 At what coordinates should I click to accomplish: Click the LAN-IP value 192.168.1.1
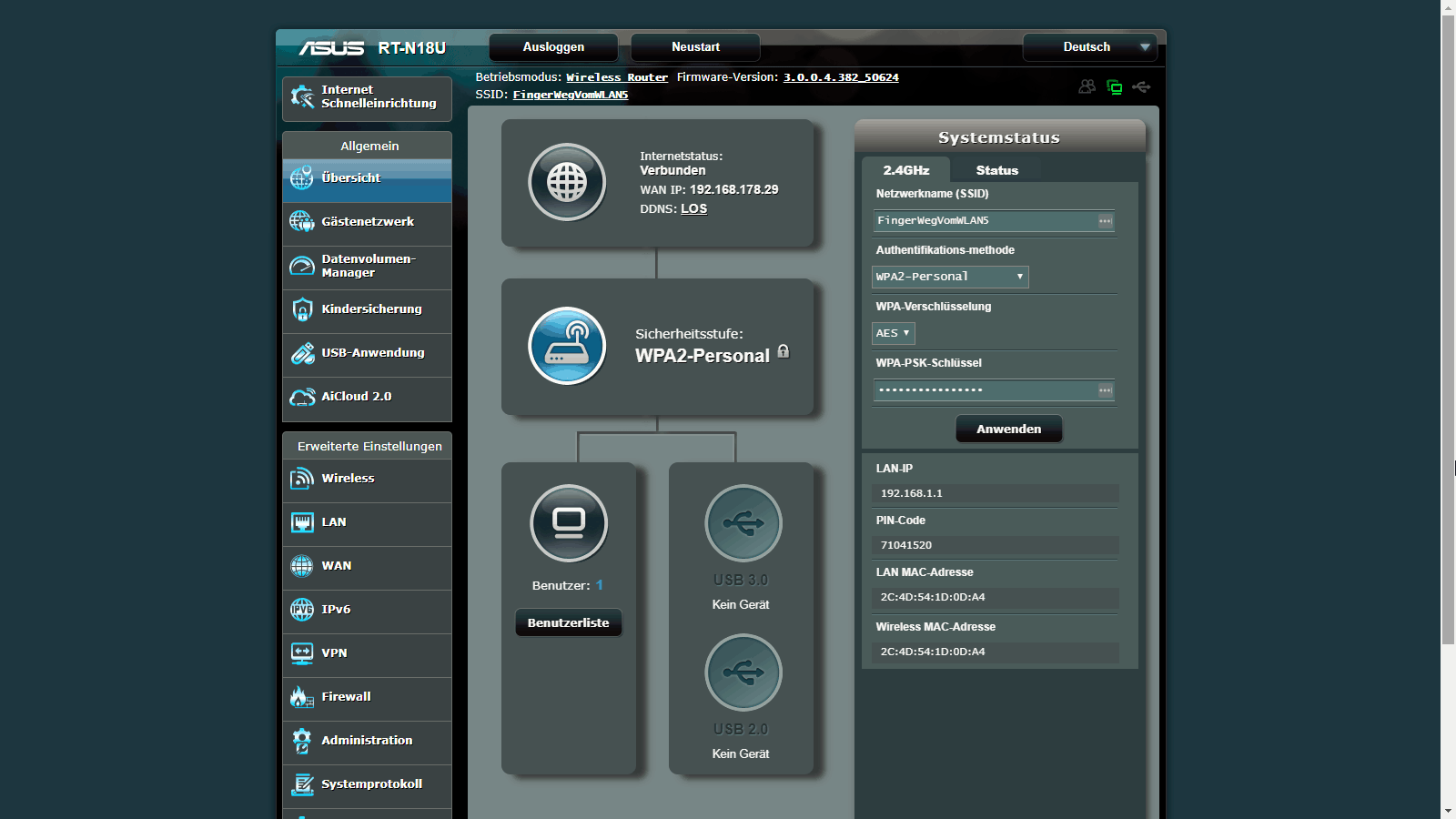click(x=912, y=493)
